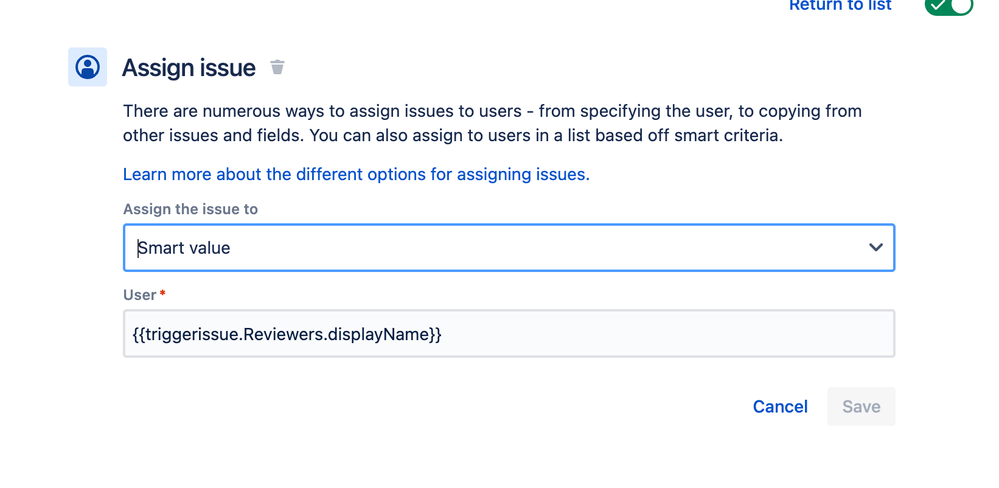999x488 pixels.
Task: Cancel the Assign issue changes
Action: (780, 406)
